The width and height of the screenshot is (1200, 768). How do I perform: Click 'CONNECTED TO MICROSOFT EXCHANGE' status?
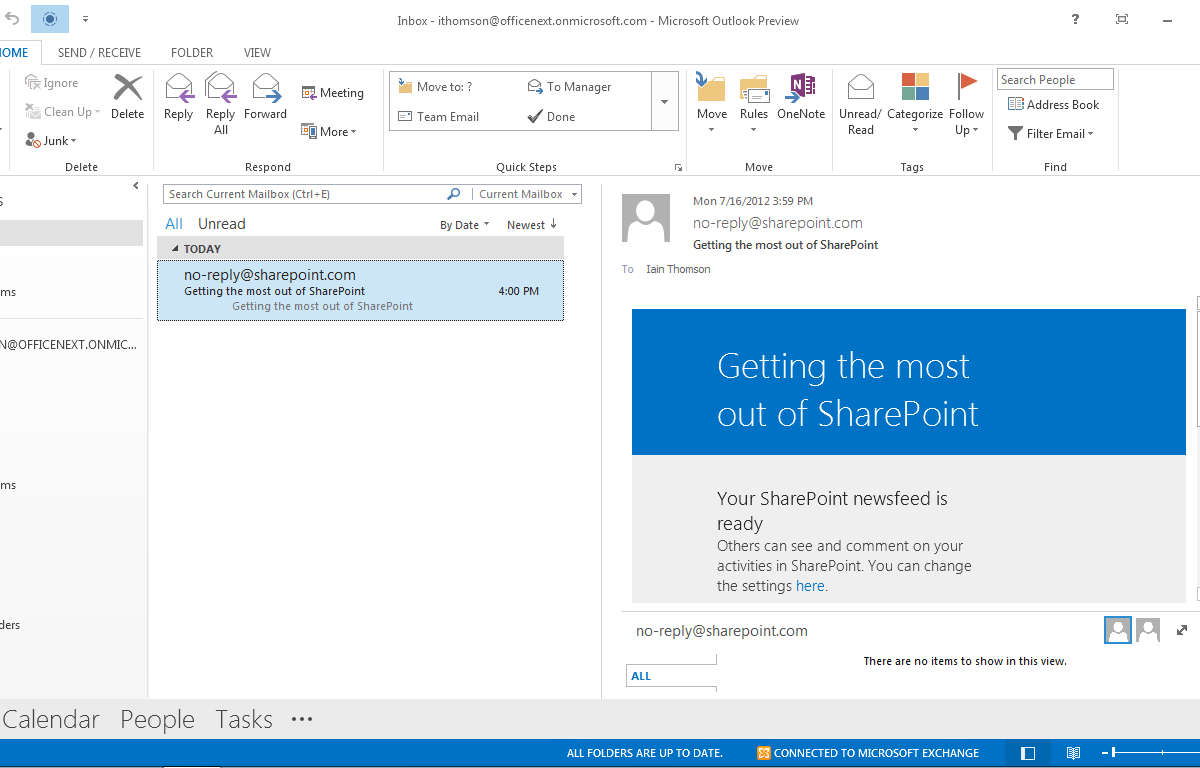868,753
